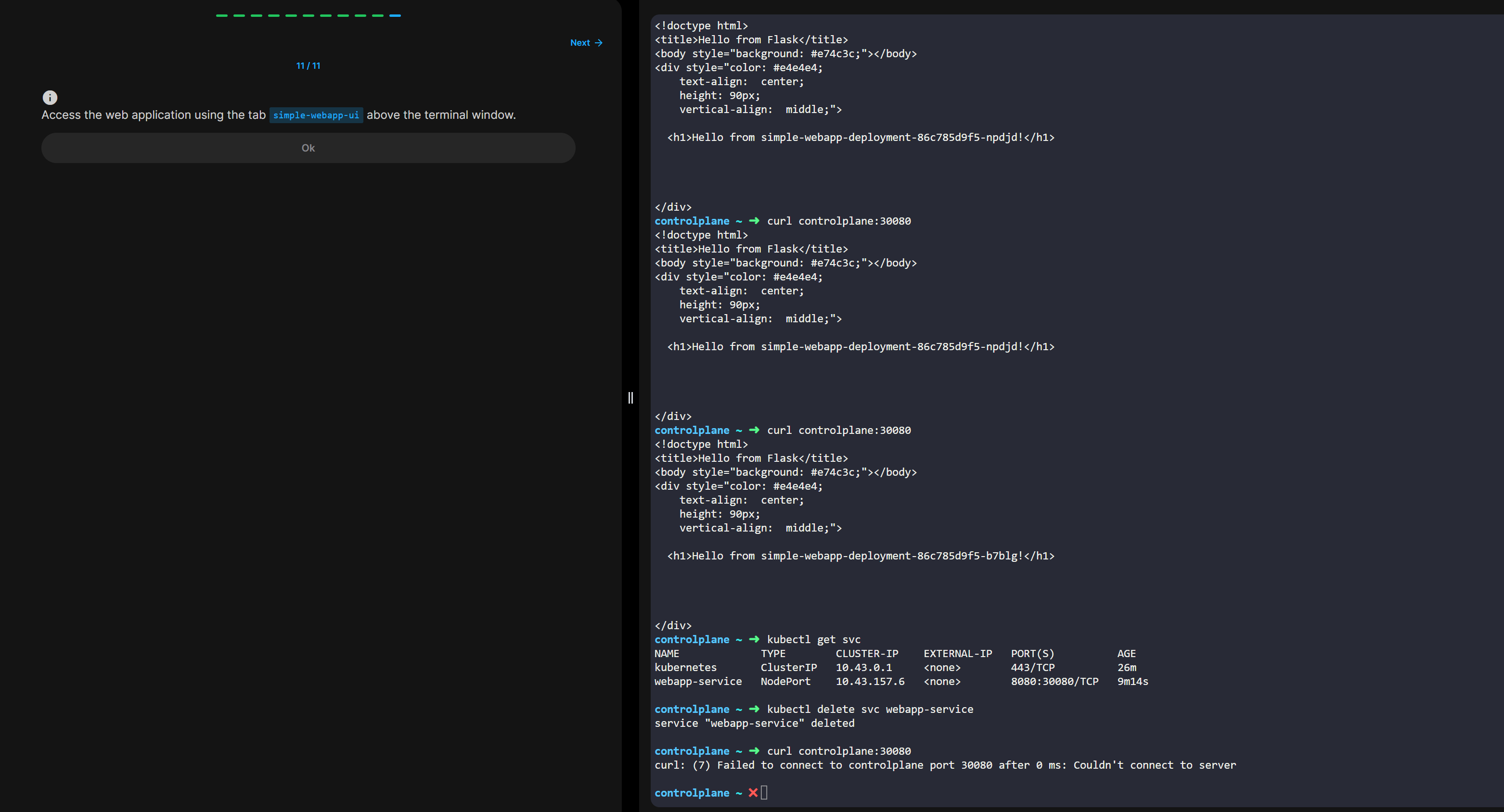This screenshot has height=812, width=1504.
Task: Click the info icon above the instruction
Action: [x=50, y=98]
